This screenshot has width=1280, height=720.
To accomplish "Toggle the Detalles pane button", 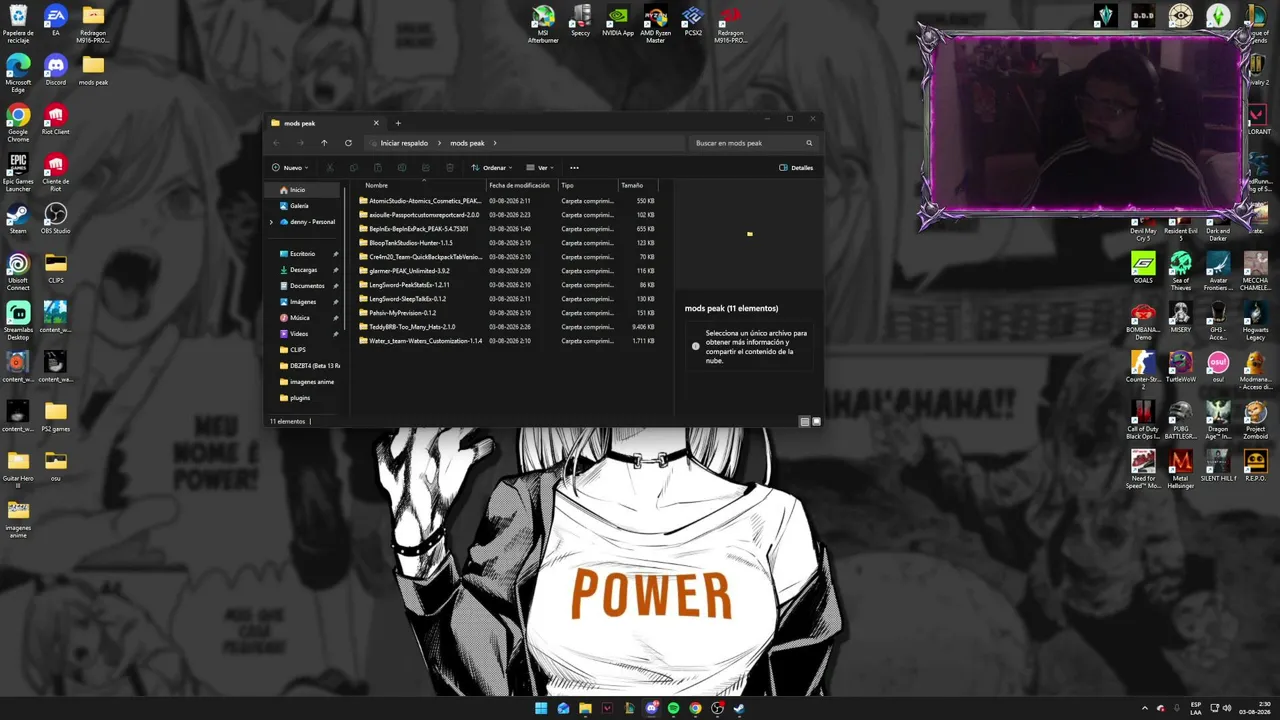I will (796, 168).
